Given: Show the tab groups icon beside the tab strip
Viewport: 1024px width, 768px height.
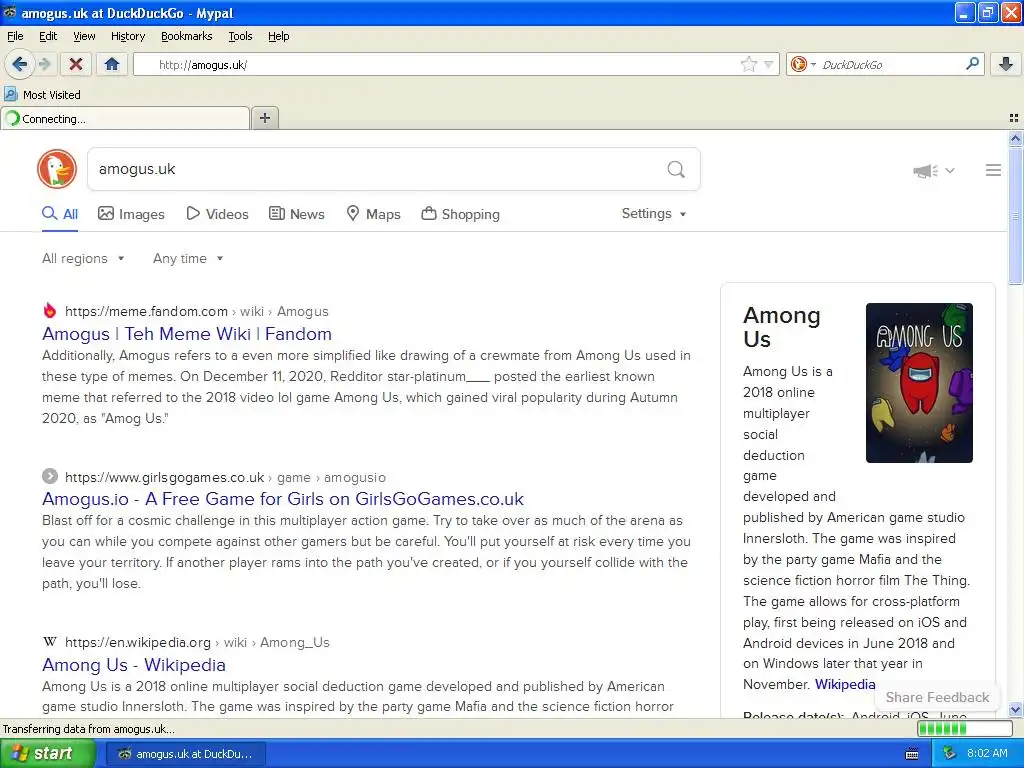Looking at the screenshot, I should [x=1014, y=118].
